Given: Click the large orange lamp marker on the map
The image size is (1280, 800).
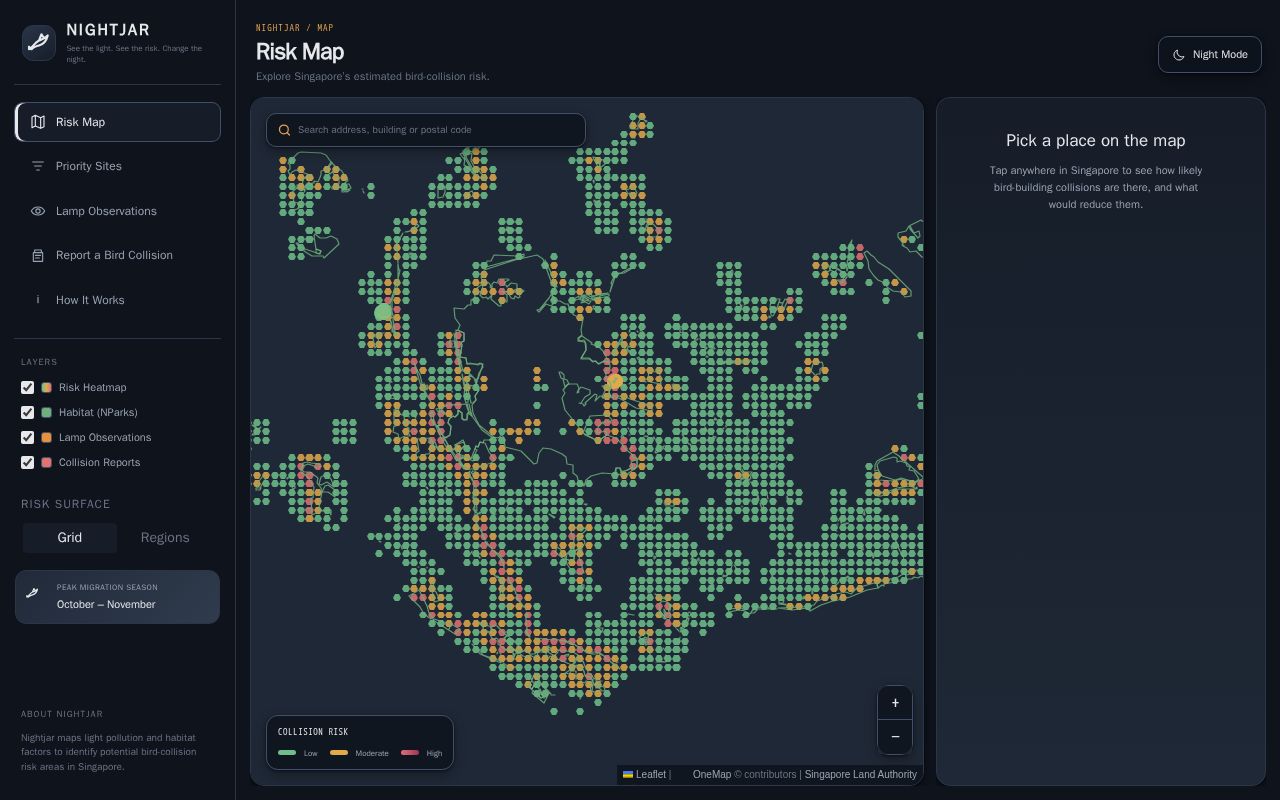Looking at the screenshot, I should click(x=614, y=381).
